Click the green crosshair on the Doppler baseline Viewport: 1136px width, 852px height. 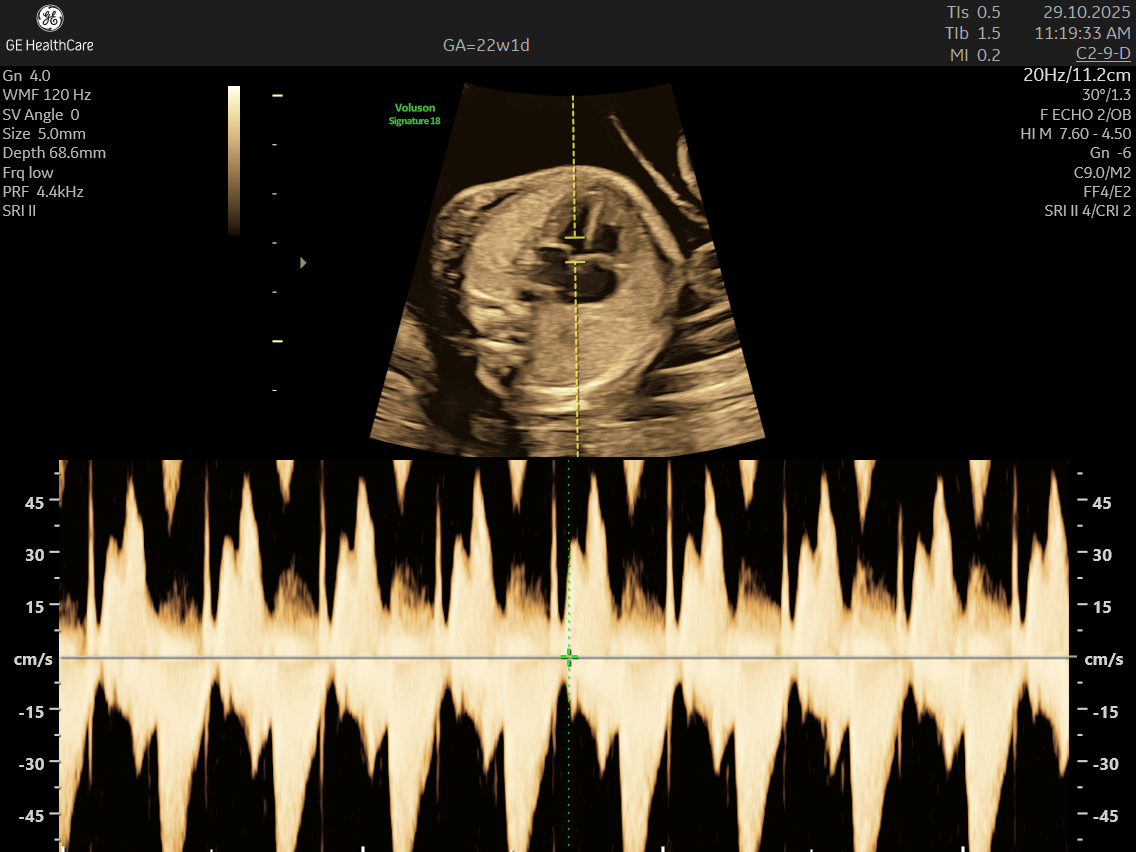[568, 657]
